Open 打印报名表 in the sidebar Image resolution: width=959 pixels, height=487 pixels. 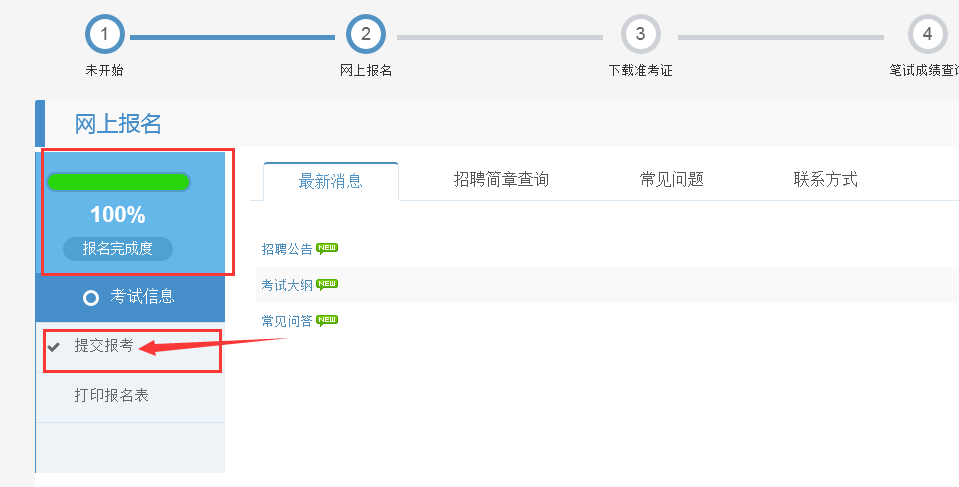130,396
